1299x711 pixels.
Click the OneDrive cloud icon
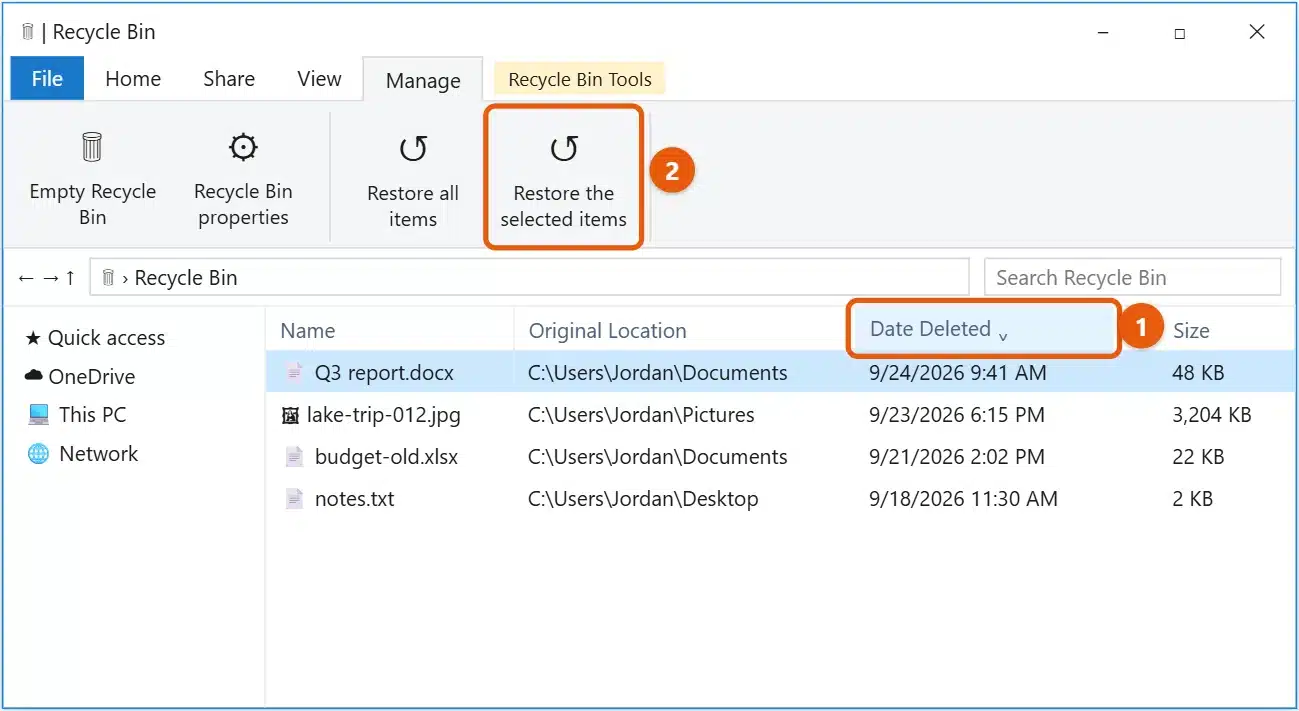34,376
